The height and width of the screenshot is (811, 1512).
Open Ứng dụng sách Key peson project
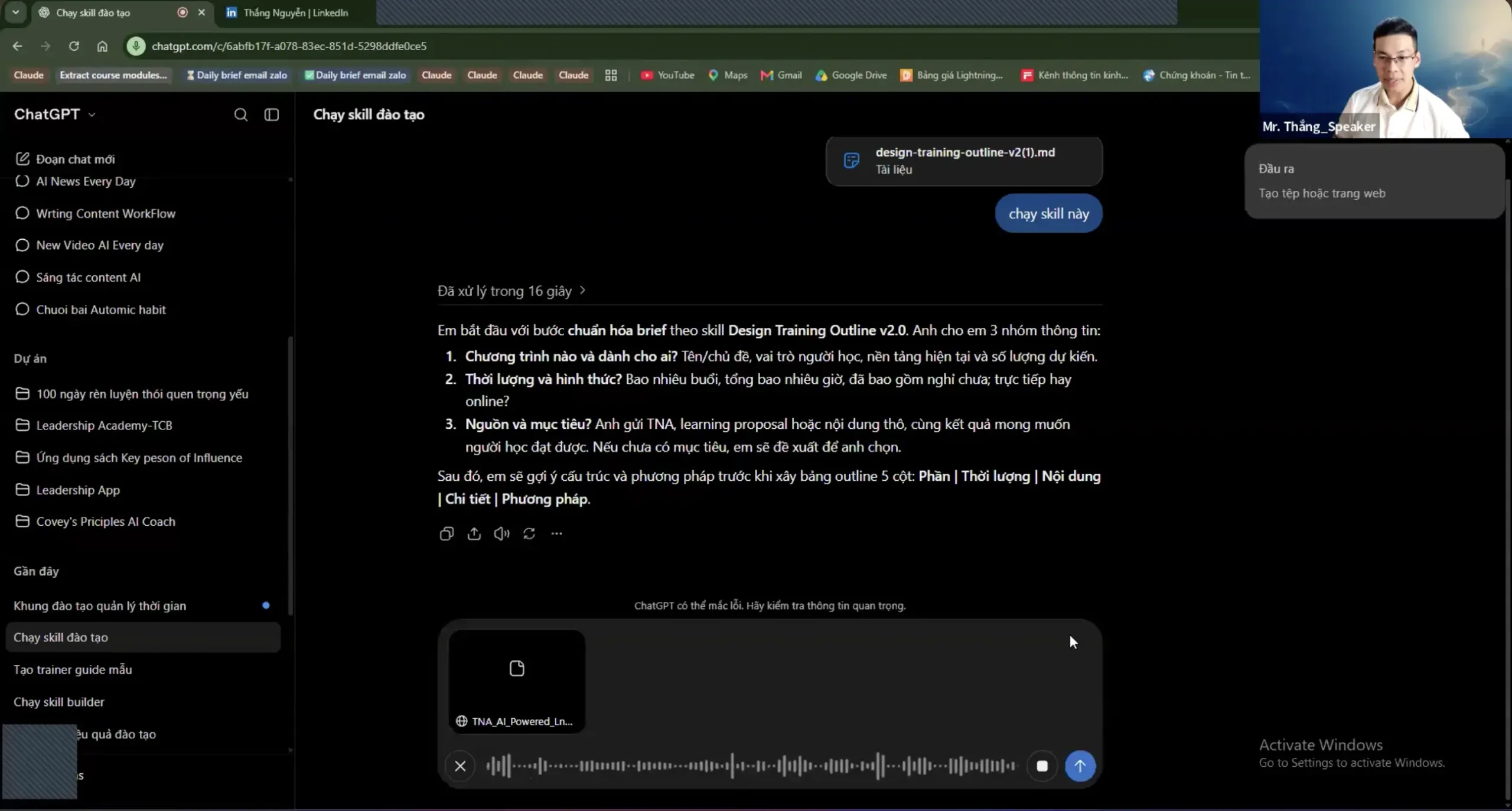point(129,458)
